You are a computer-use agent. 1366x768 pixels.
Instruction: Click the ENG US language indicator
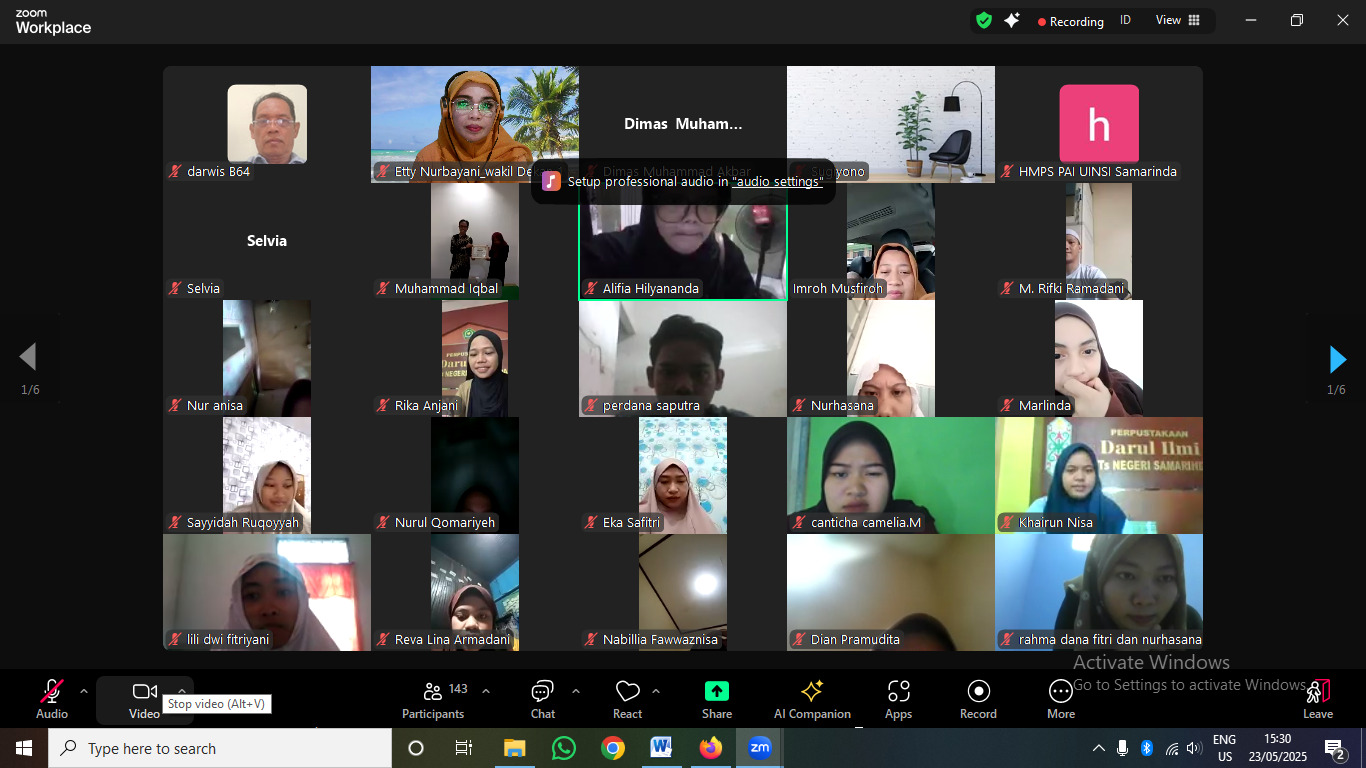(x=1225, y=748)
